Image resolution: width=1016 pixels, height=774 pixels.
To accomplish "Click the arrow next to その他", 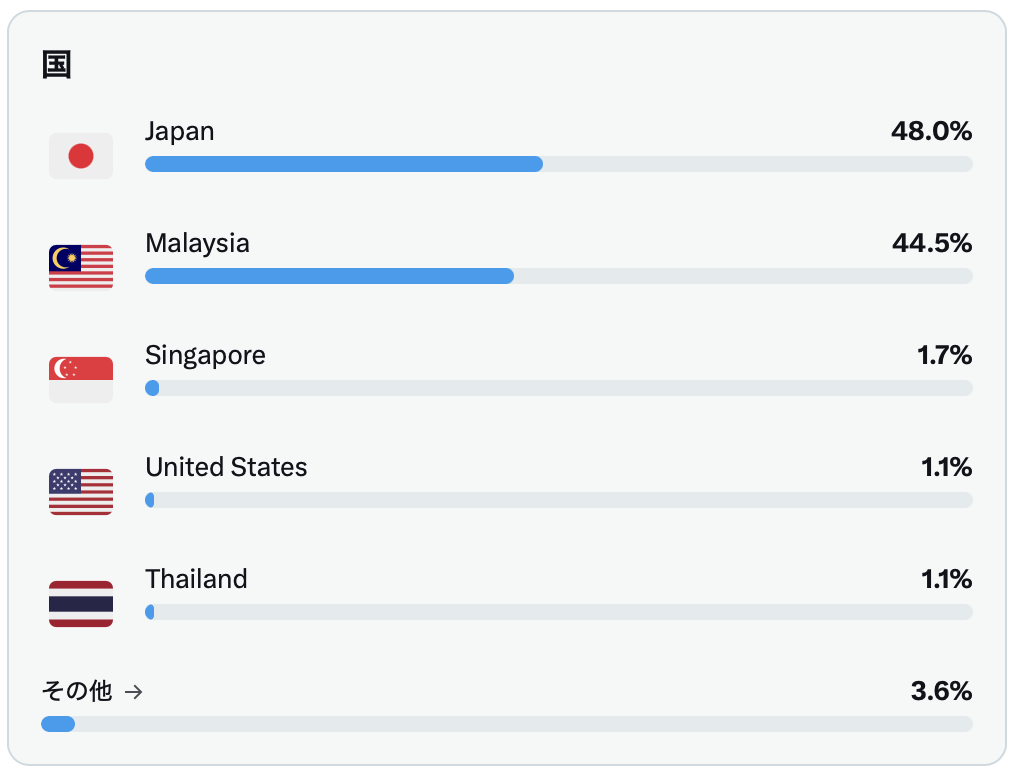I will click(x=133, y=692).
